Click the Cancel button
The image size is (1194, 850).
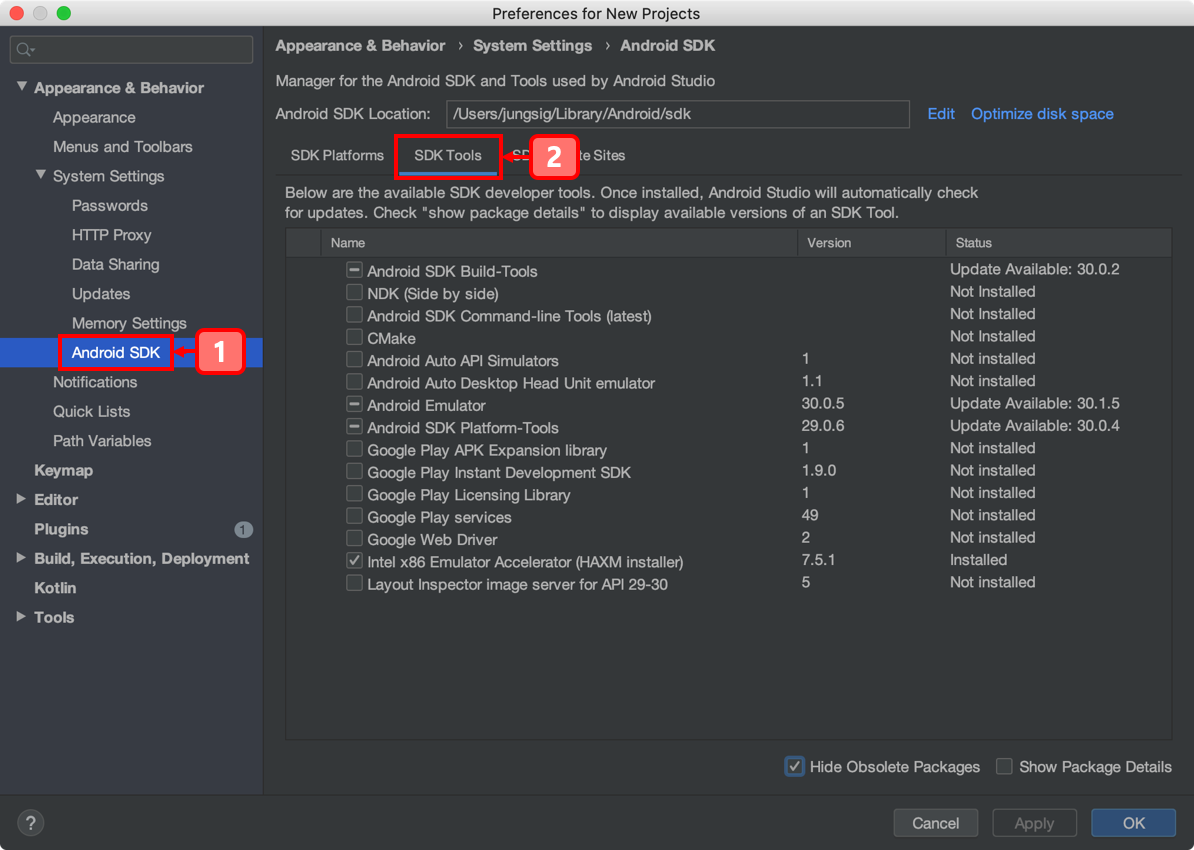tap(936, 823)
